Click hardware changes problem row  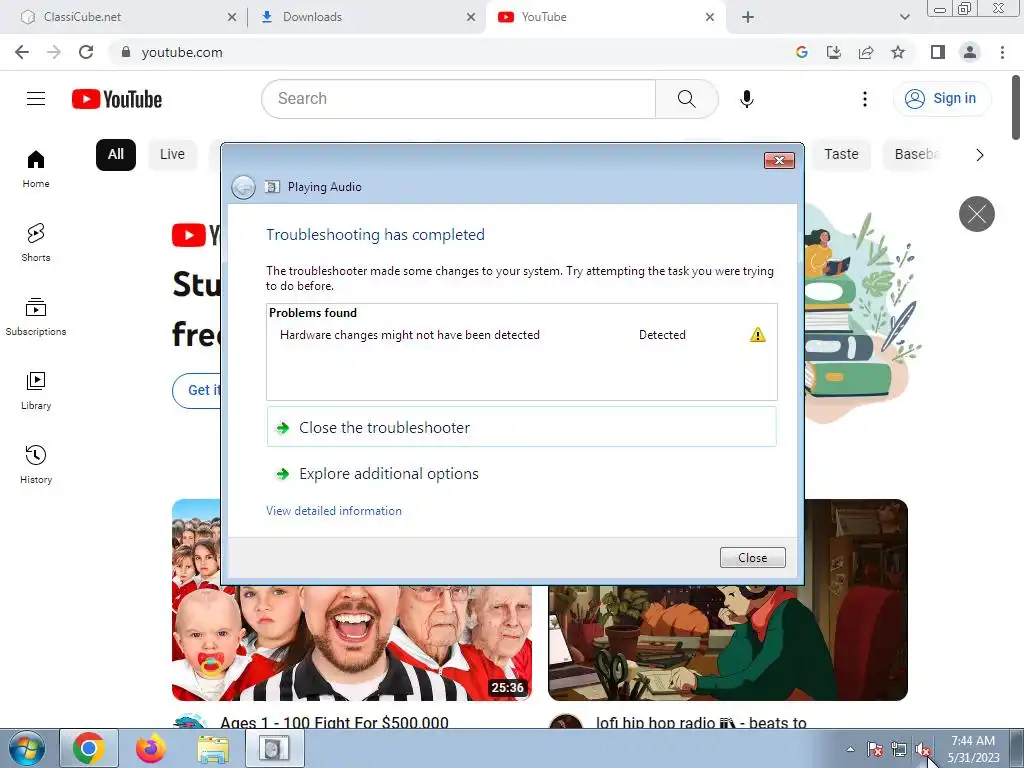point(521,335)
